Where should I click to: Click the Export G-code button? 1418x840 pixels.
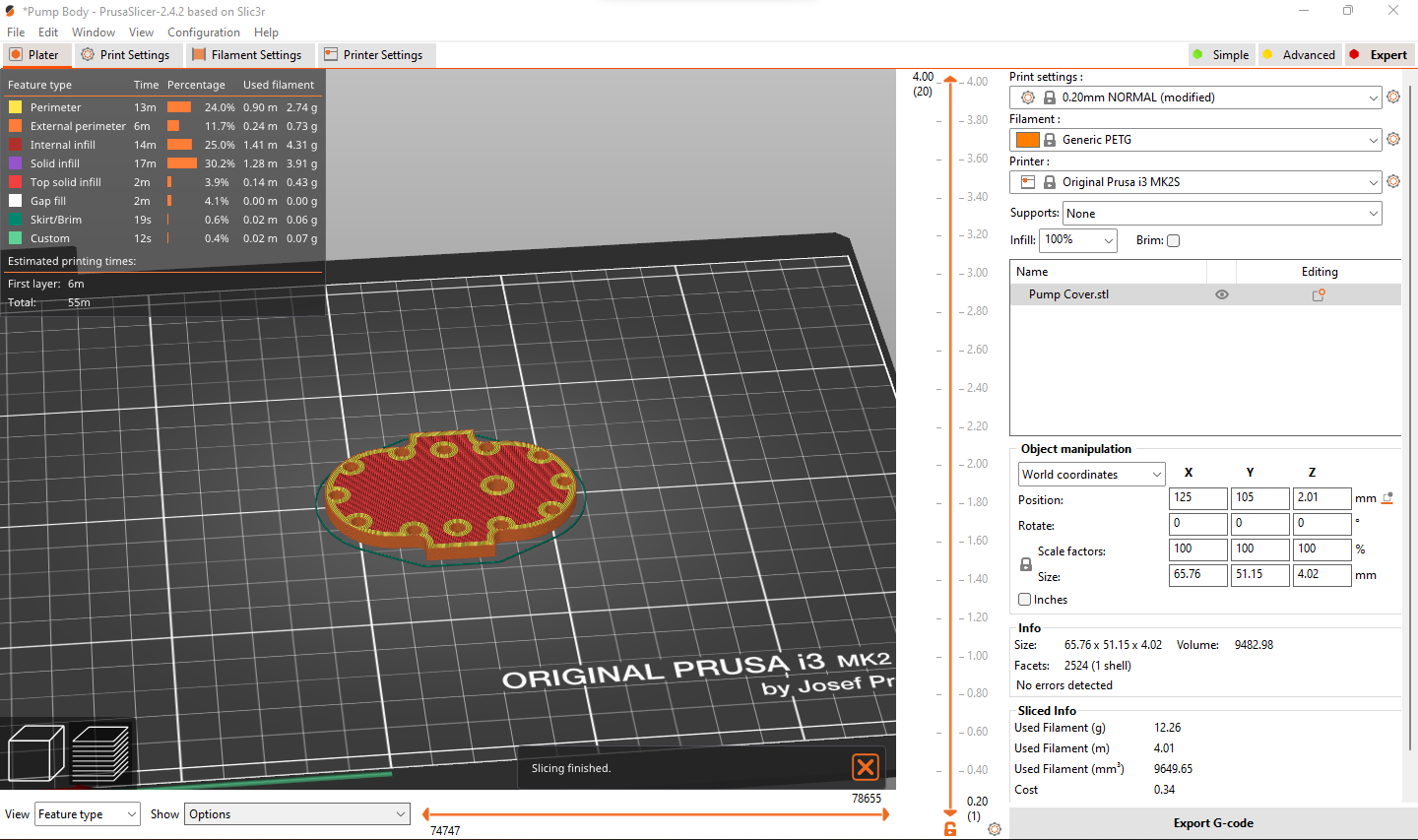(x=1213, y=823)
